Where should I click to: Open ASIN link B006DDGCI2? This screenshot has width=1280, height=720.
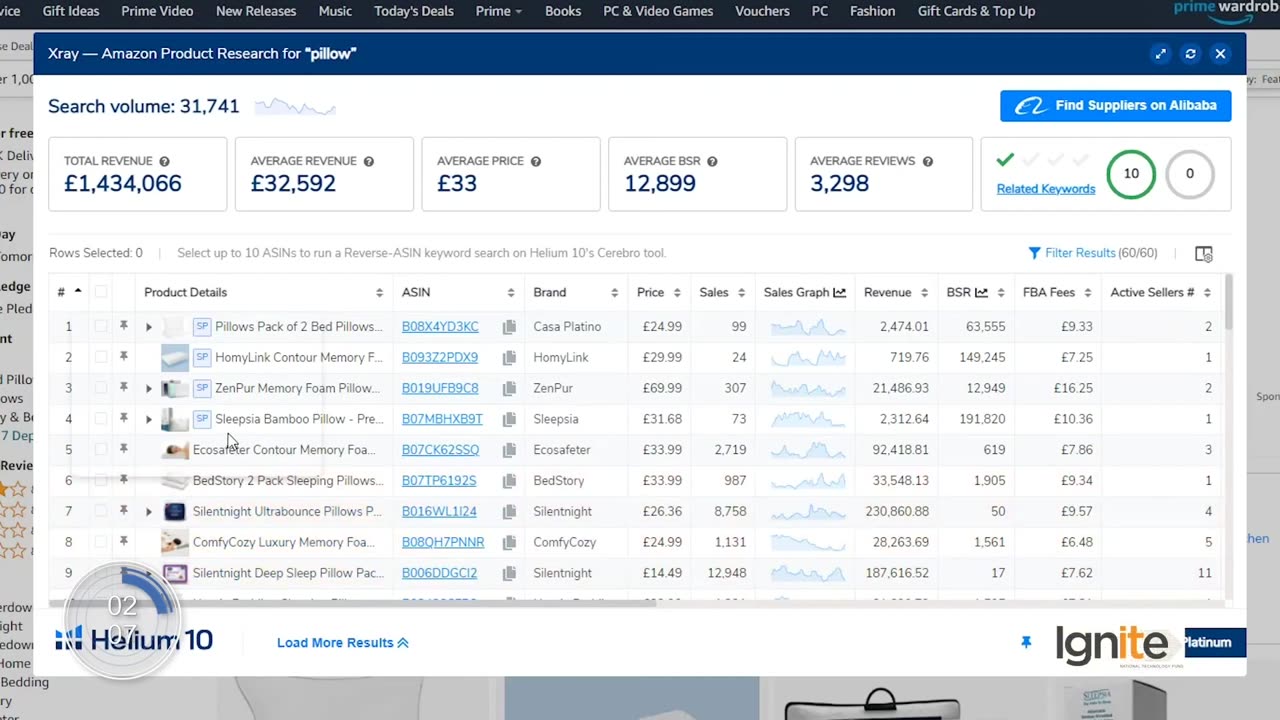(x=439, y=573)
